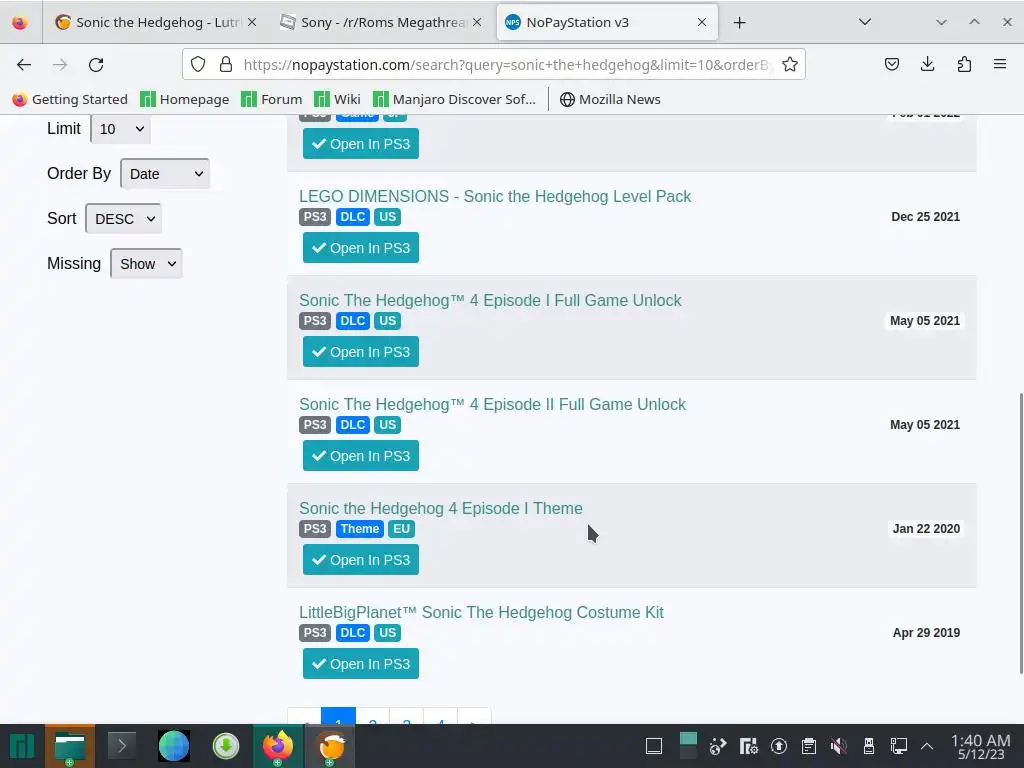Open the clipboard tray icon

(x=808, y=746)
